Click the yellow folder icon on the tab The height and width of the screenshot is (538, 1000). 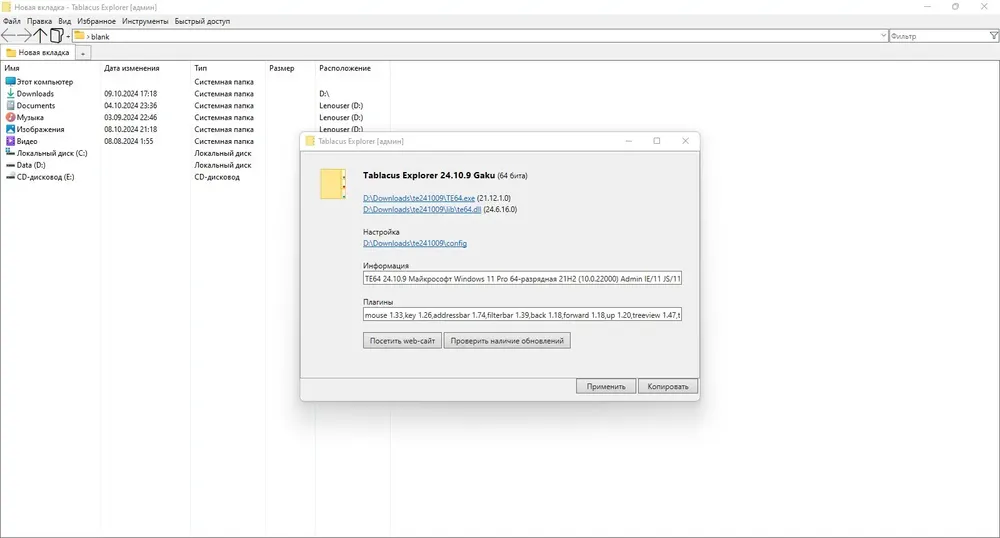pyautogui.click(x=11, y=53)
